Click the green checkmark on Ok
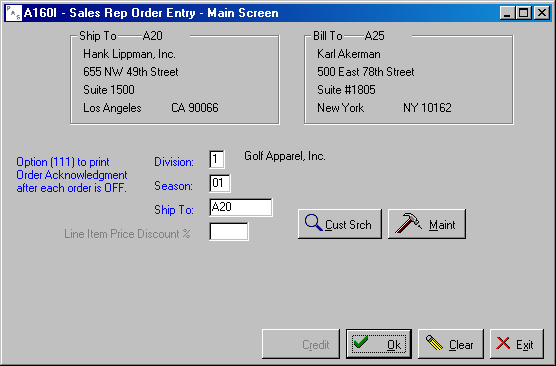This screenshot has height=366, width=556. tap(361, 342)
